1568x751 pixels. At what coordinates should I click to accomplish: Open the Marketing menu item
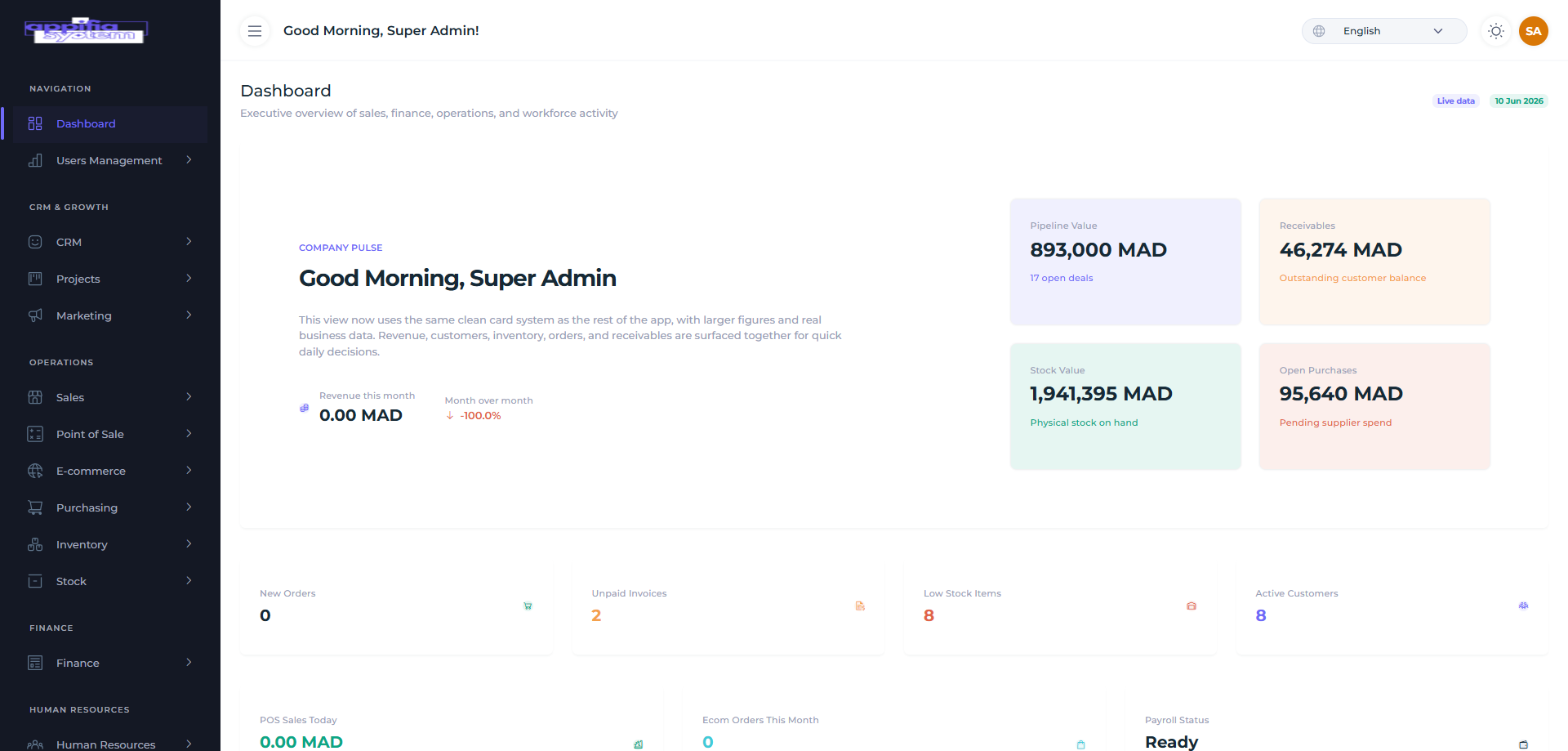(x=110, y=315)
